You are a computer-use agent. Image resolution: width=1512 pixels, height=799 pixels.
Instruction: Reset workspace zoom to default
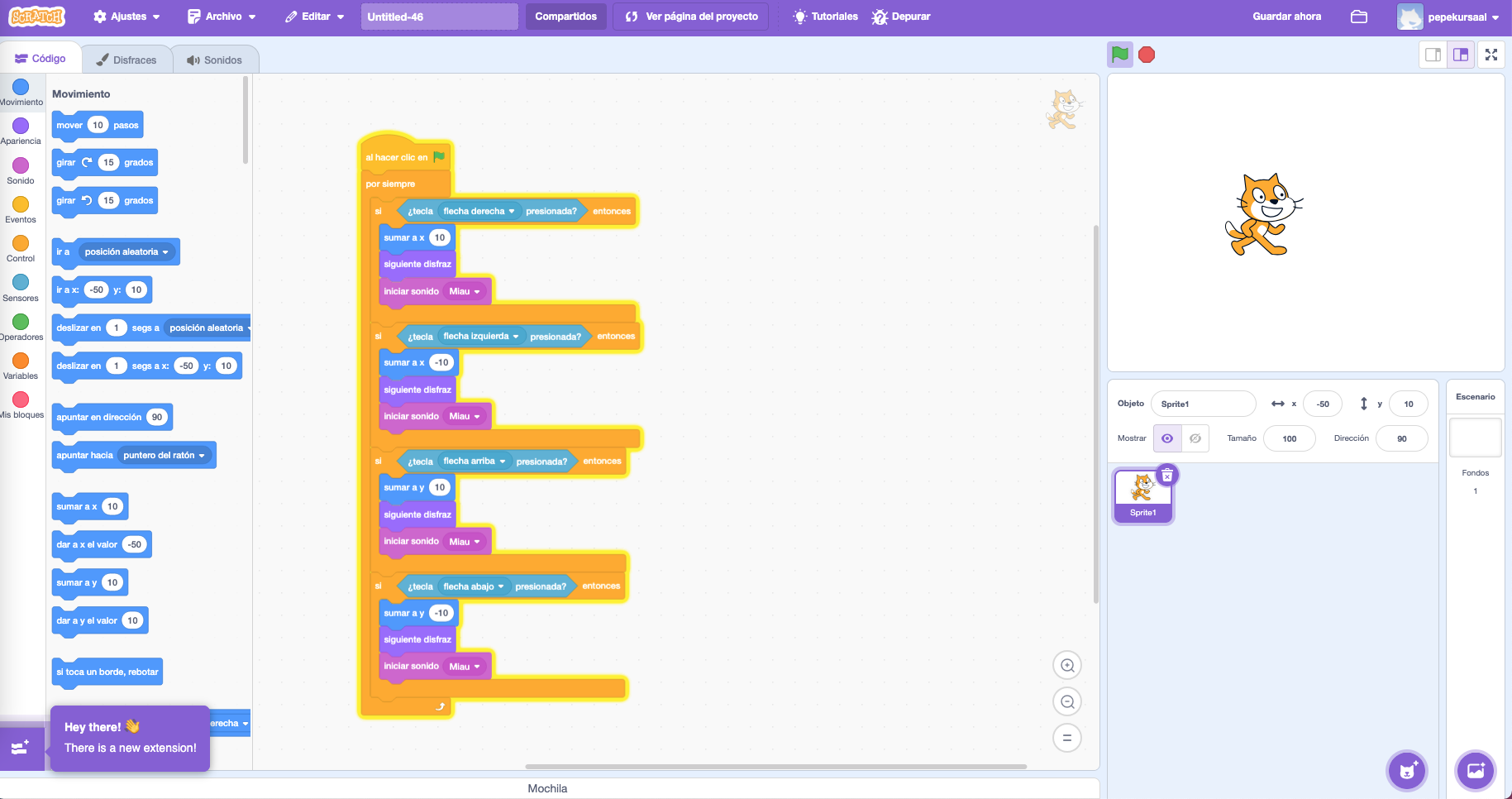(1067, 738)
